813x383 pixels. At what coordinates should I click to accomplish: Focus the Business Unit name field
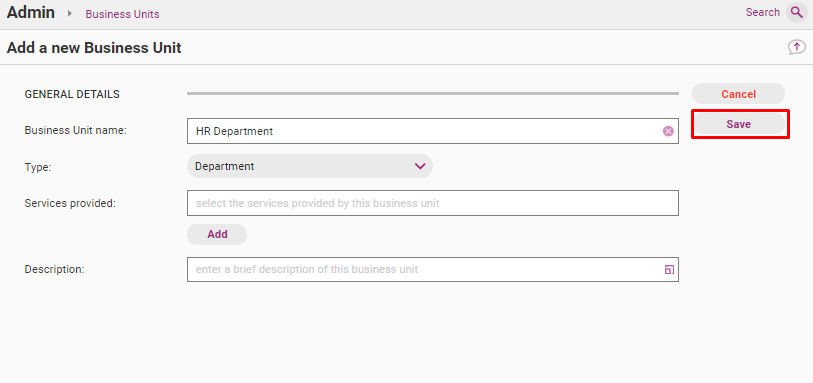432,131
